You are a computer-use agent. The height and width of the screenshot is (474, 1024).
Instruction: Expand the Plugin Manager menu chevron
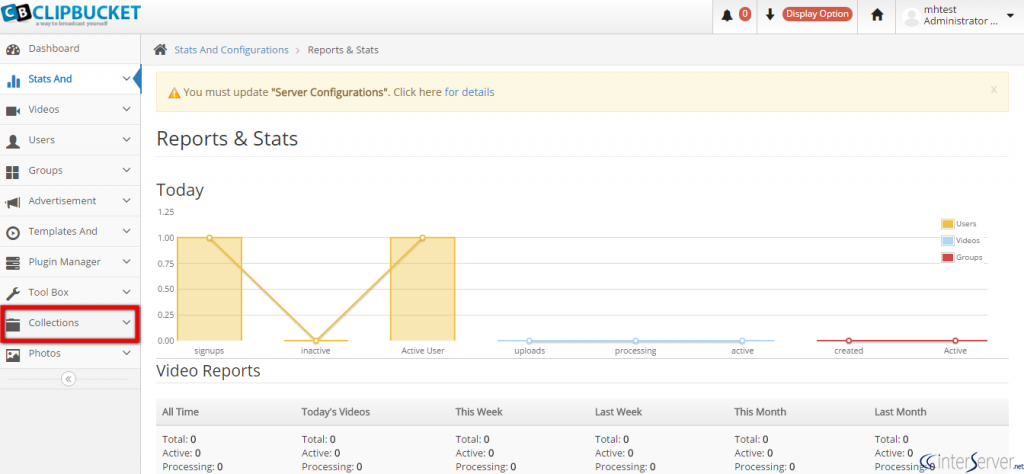click(127, 262)
